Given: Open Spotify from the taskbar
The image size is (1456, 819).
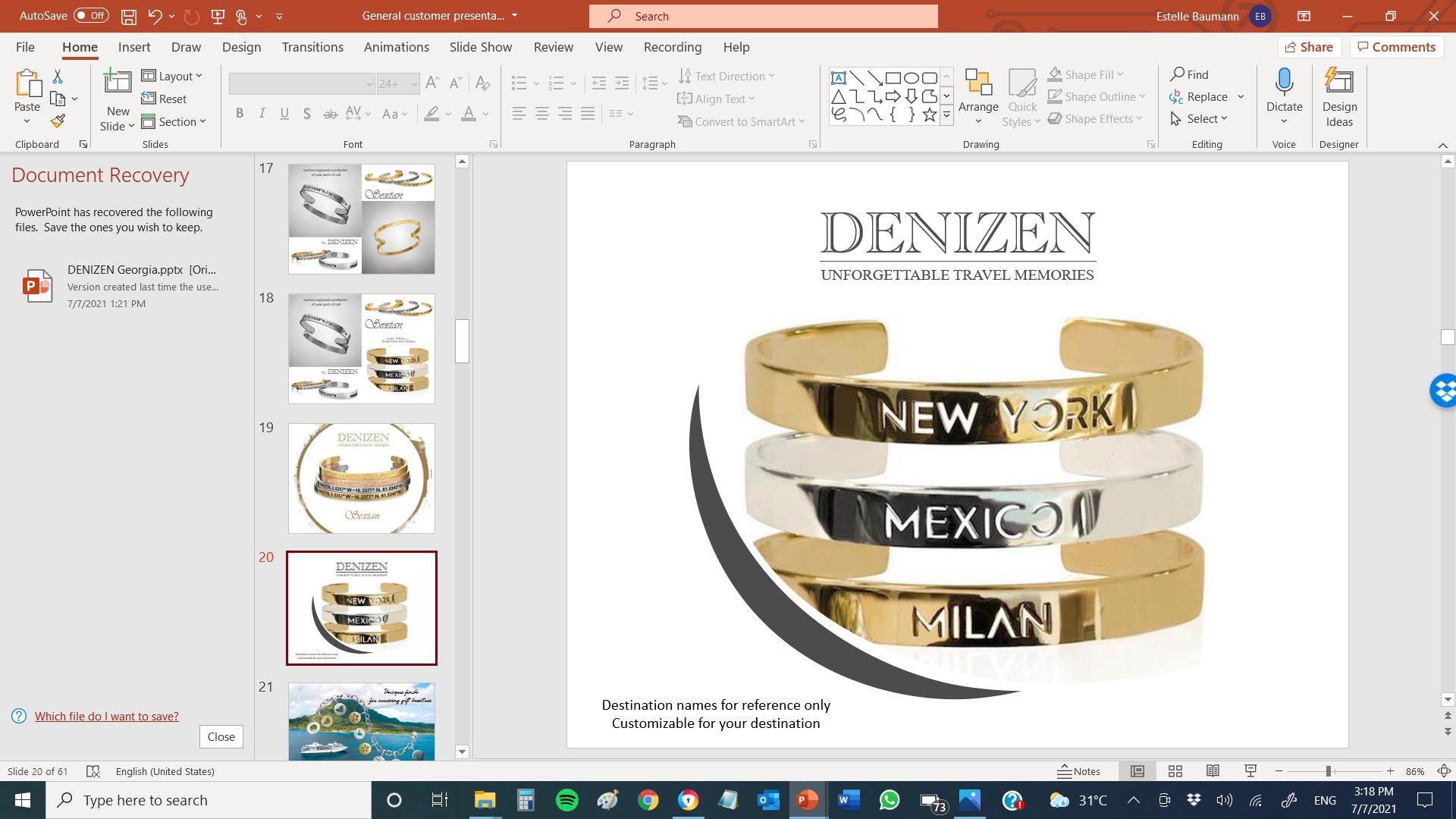Looking at the screenshot, I should coord(566,800).
